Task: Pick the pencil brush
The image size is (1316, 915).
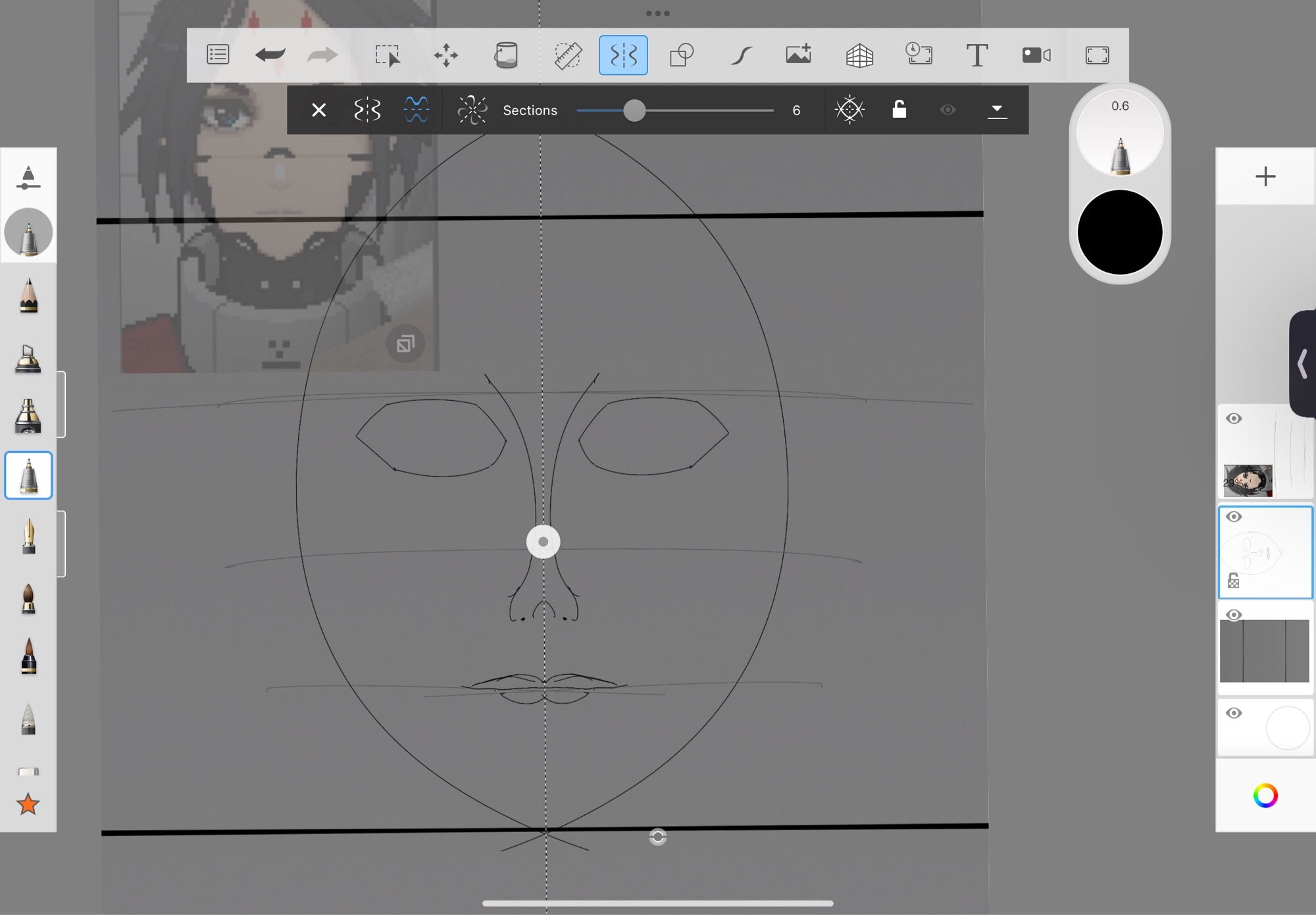Action: pos(28,295)
